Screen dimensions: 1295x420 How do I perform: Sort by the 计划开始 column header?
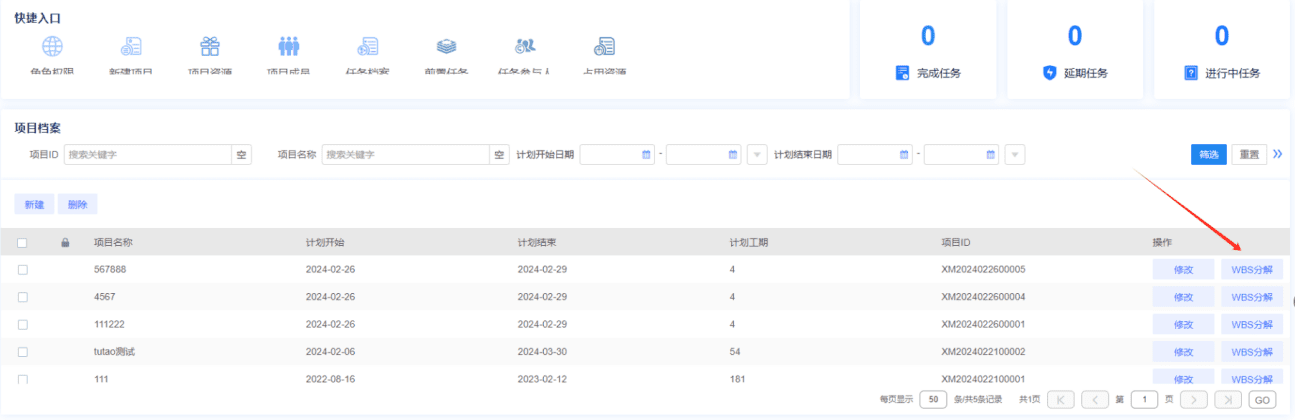coord(324,242)
